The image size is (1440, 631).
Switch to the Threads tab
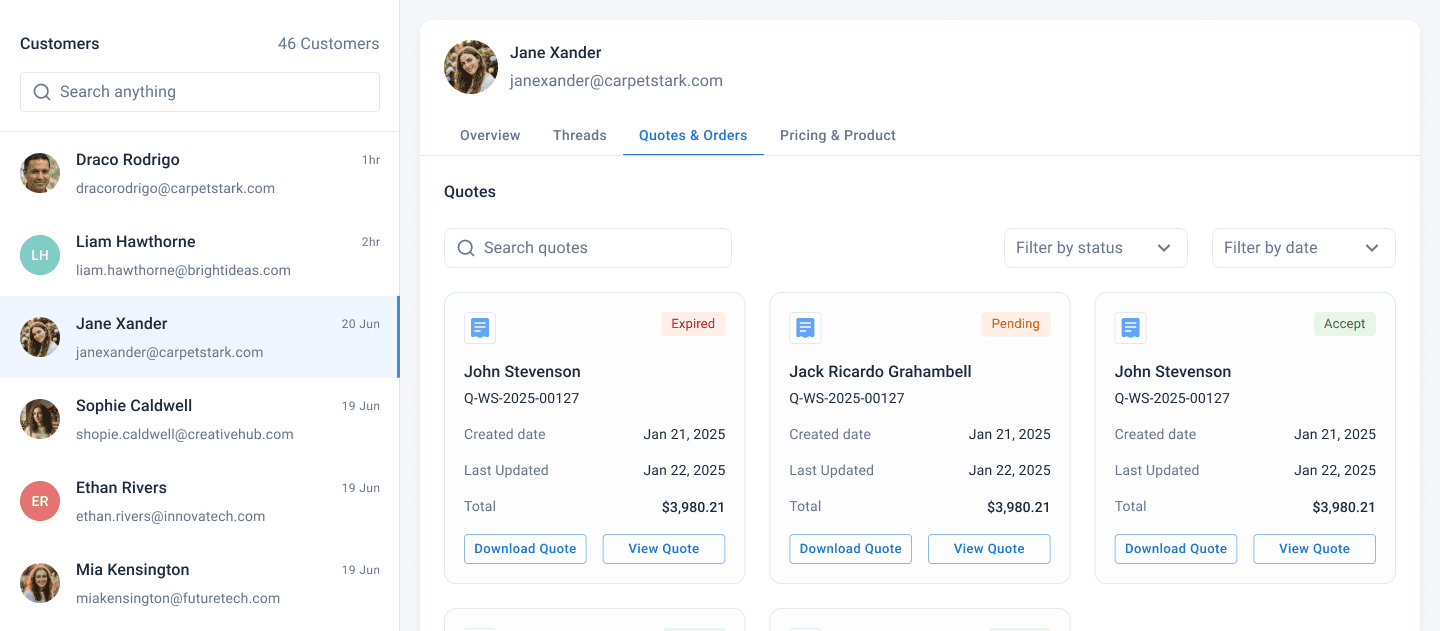click(580, 135)
